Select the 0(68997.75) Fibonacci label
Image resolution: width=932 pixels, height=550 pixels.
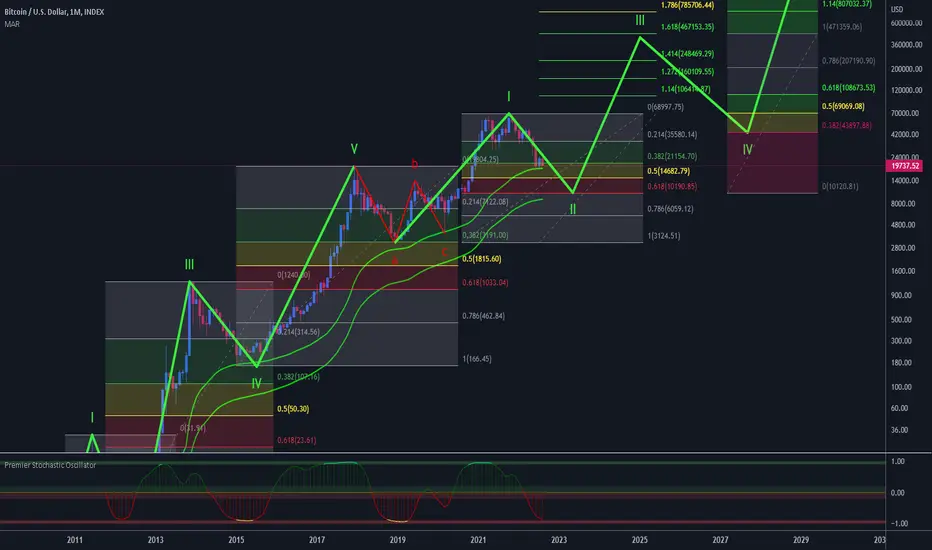[666, 107]
